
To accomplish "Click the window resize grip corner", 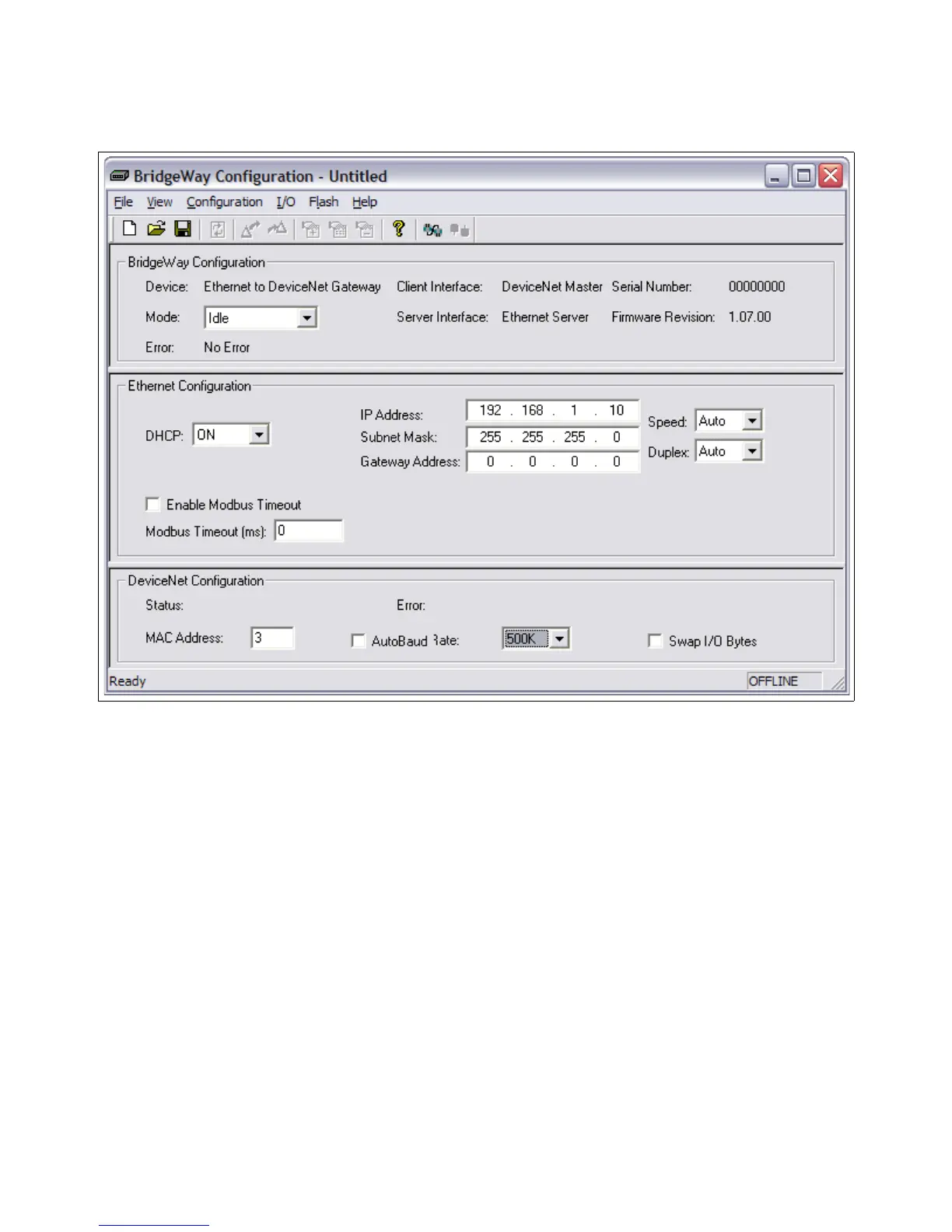I will click(x=838, y=682).
